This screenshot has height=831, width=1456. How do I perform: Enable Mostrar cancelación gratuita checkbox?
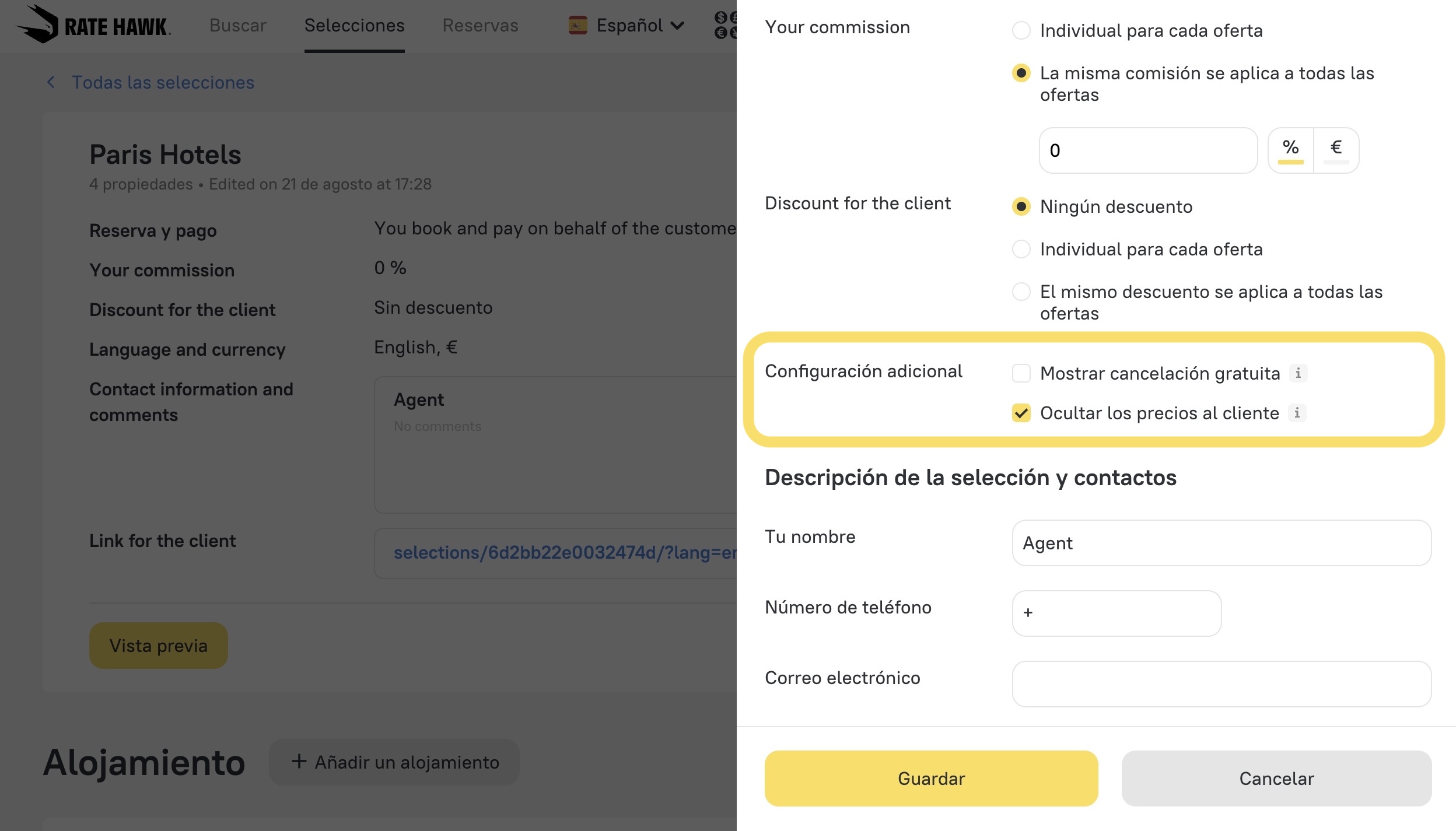pos(1021,373)
